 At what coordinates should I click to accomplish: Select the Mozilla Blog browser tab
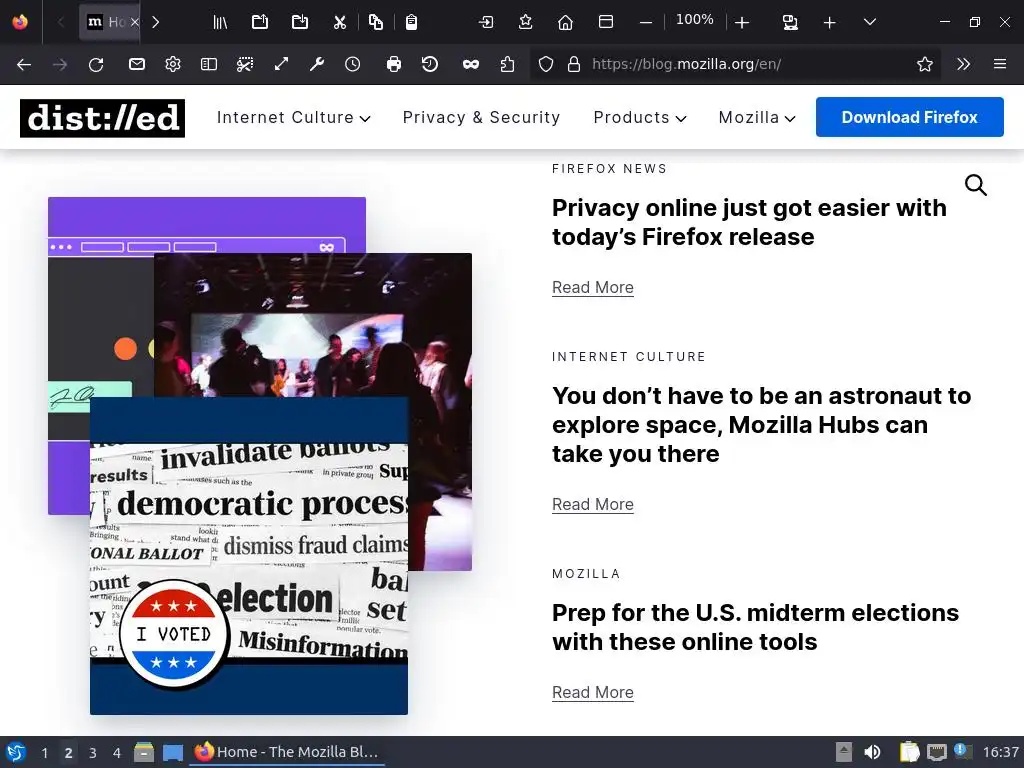coord(109,22)
